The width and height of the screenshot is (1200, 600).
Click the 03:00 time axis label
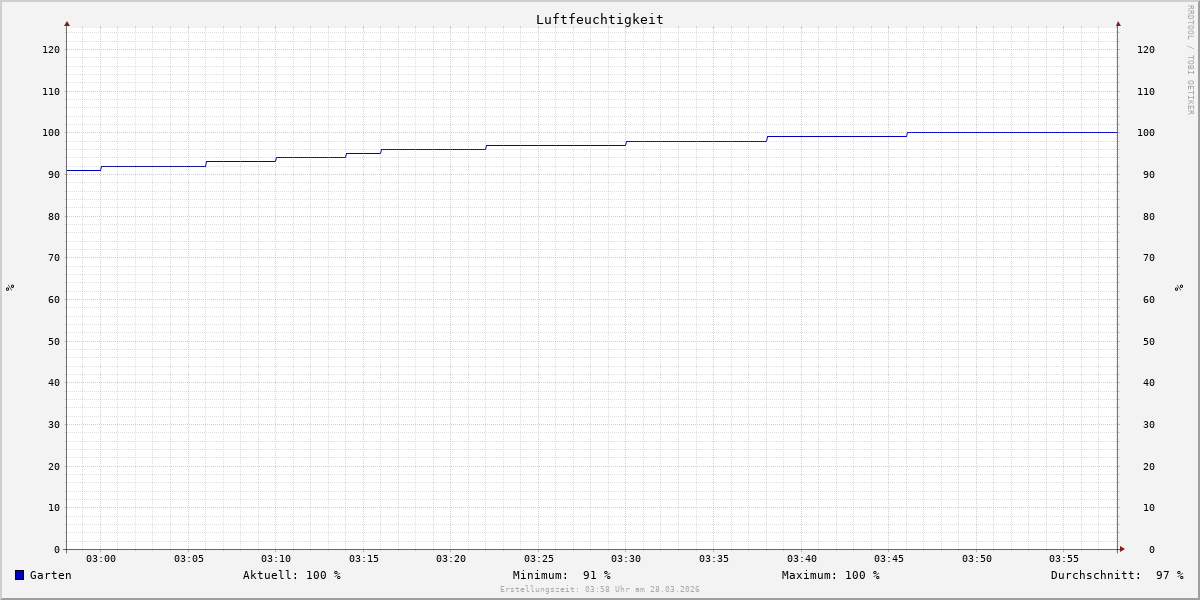tap(101, 558)
